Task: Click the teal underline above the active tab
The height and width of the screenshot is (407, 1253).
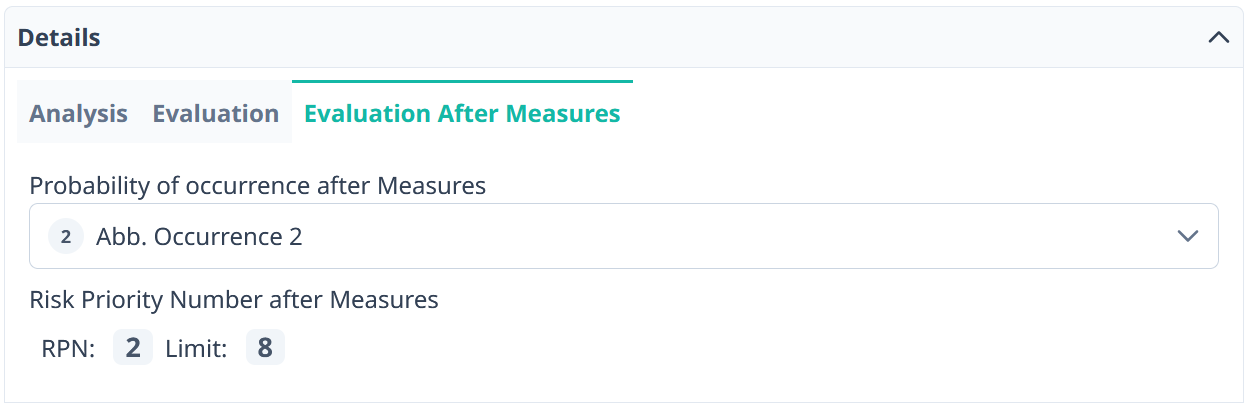Action: click(462, 81)
